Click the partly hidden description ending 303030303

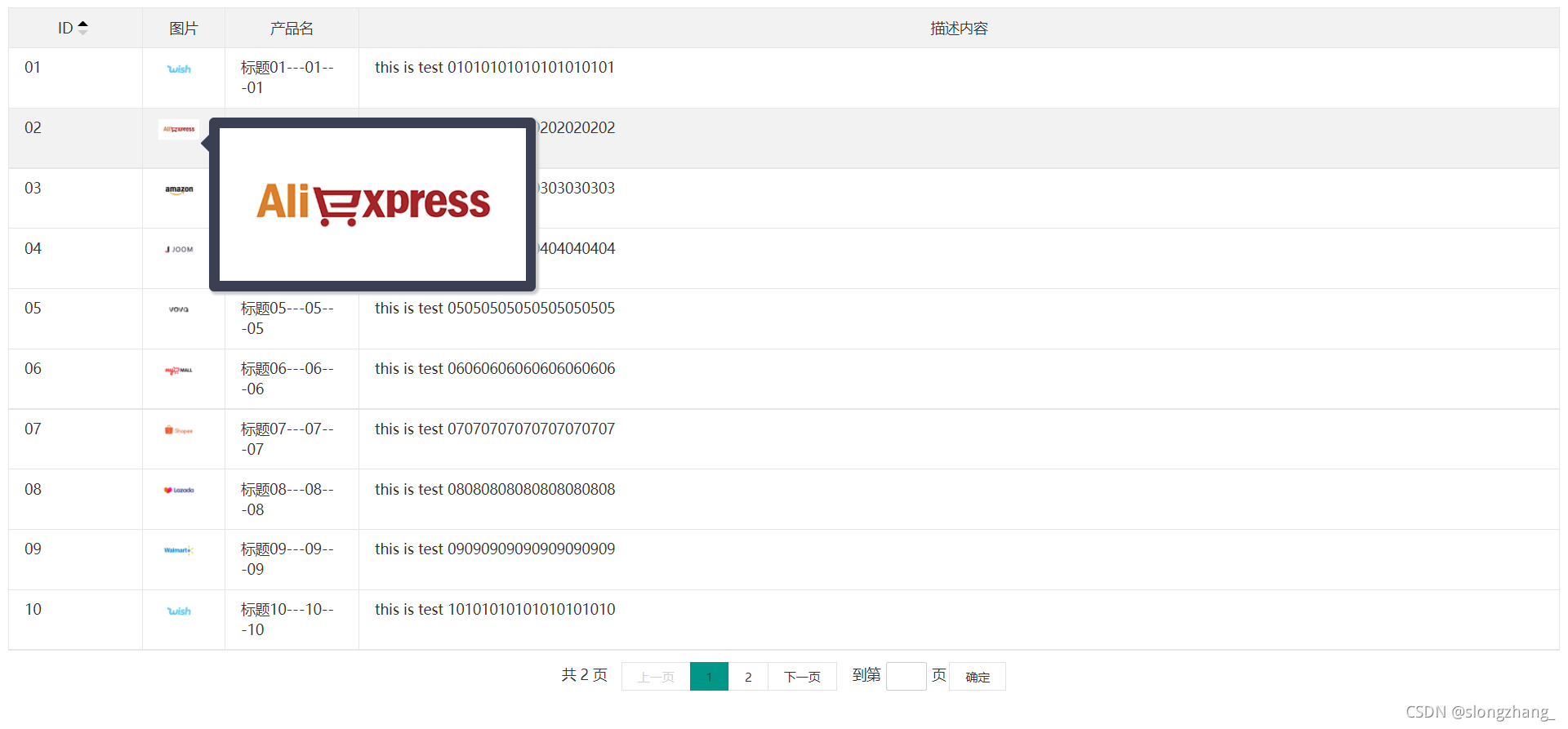[577, 189]
